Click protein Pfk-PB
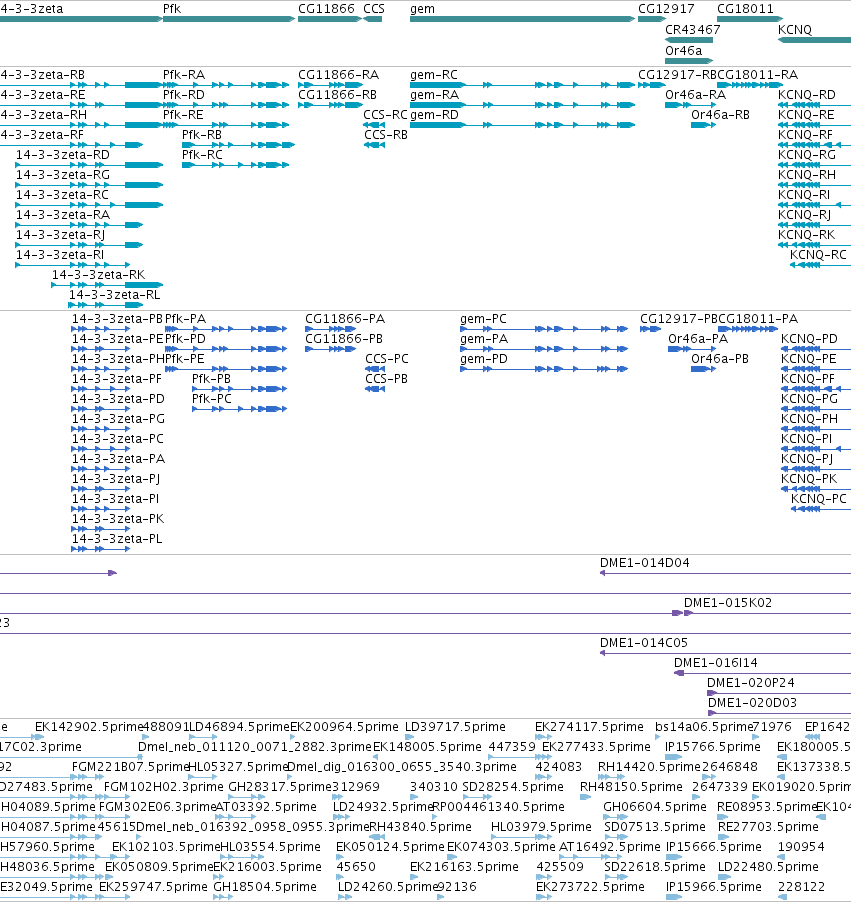Screen dimensions: 851x902 [211, 379]
